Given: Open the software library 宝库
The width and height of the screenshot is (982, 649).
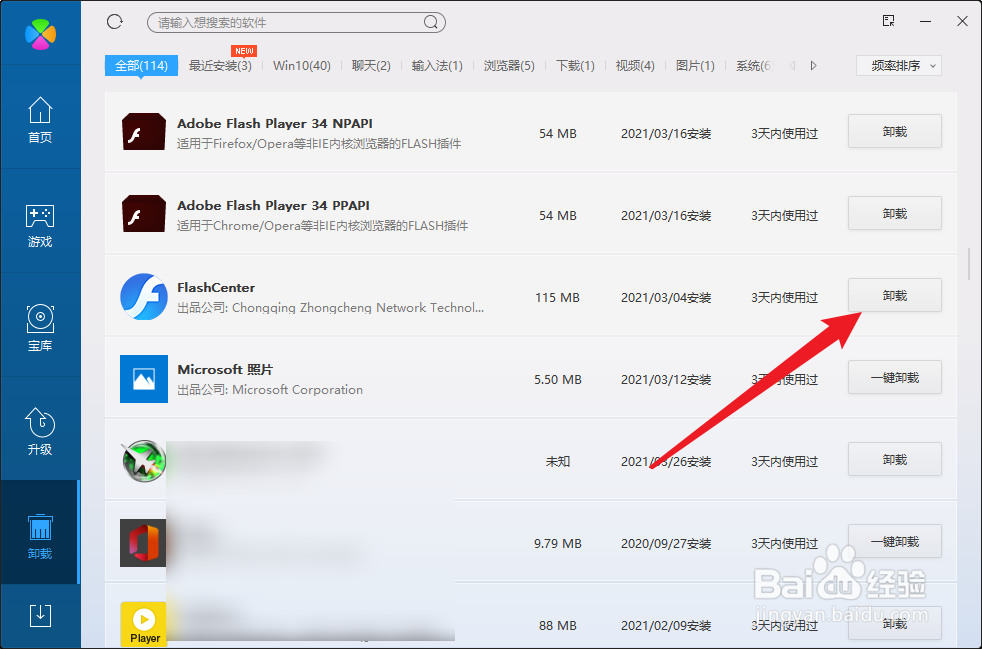Looking at the screenshot, I should [x=40, y=329].
